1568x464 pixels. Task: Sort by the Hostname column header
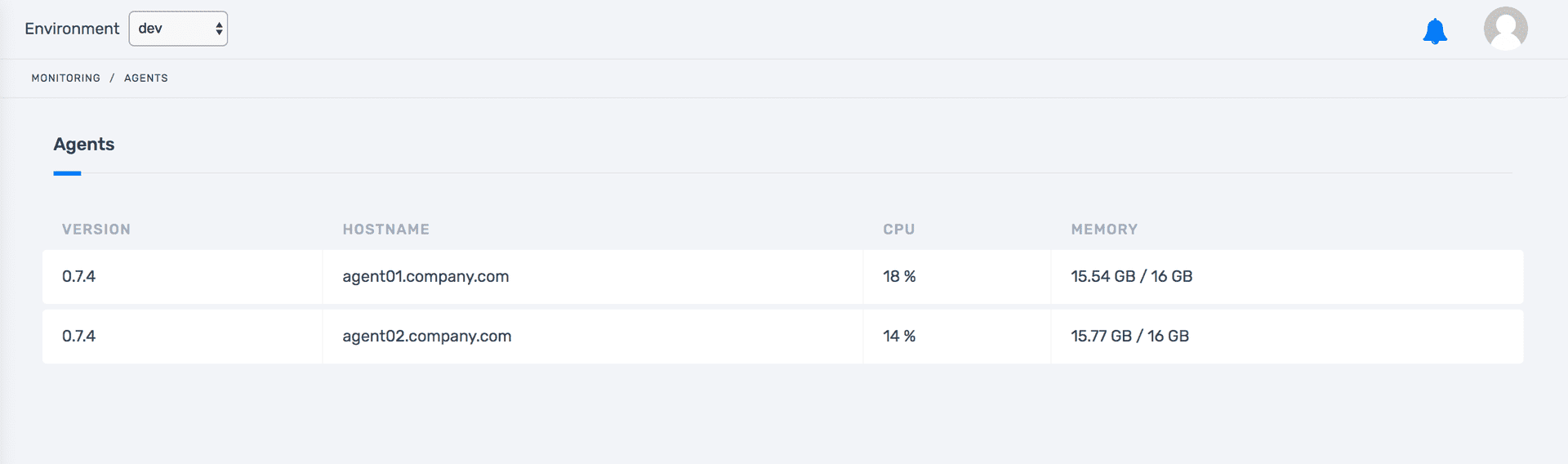tap(386, 230)
